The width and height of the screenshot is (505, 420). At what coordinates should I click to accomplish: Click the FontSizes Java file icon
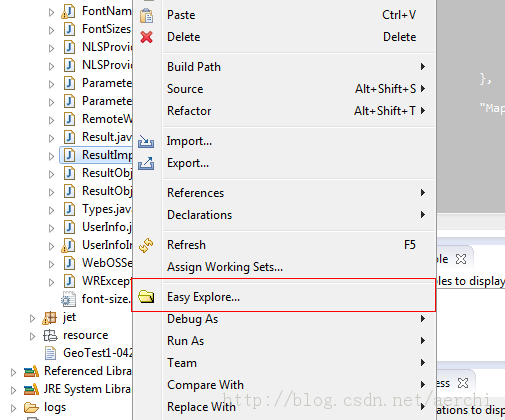click(x=69, y=29)
